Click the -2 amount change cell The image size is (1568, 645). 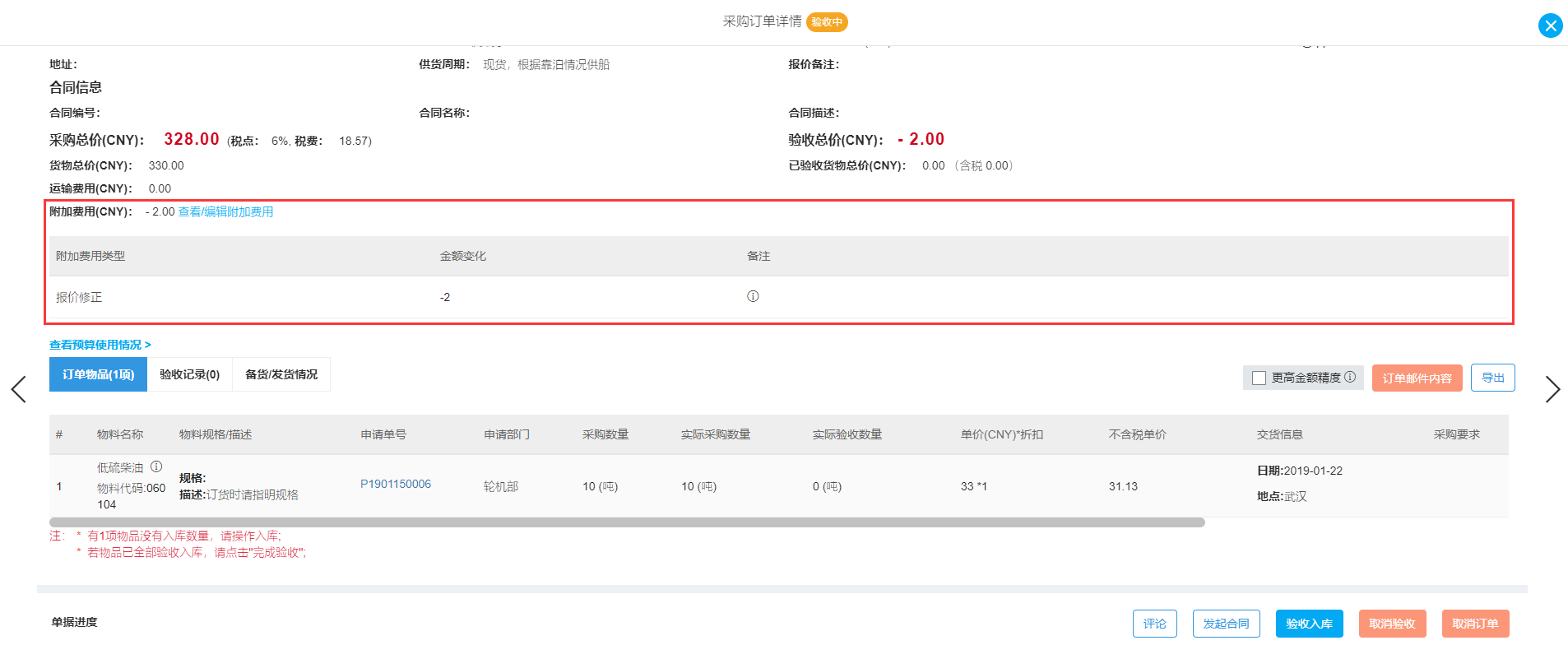pyautogui.click(x=445, y=297)
